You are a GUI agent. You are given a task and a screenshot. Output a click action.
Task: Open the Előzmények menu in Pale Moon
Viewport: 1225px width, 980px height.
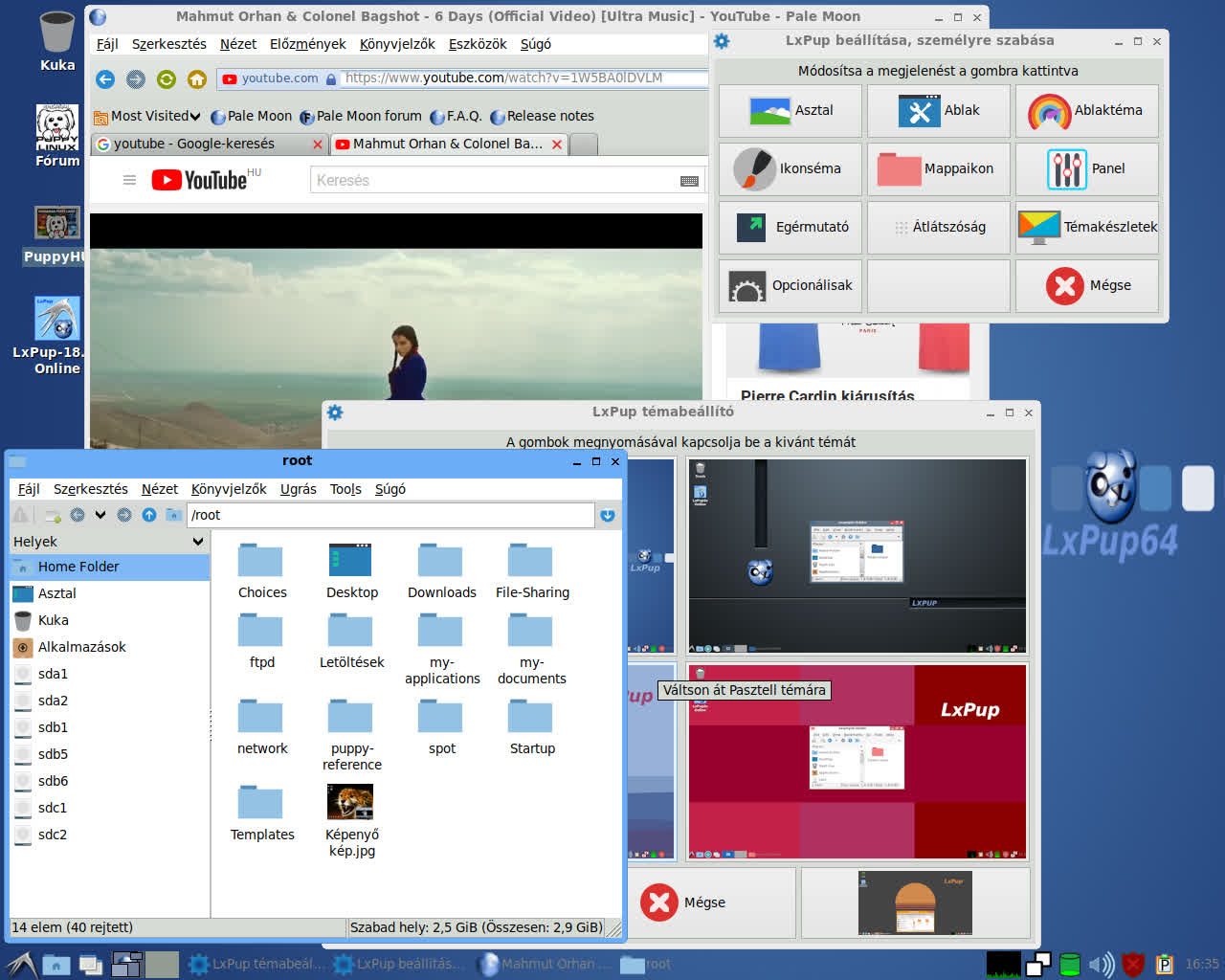pyautogui.click(x=307, y=44)
